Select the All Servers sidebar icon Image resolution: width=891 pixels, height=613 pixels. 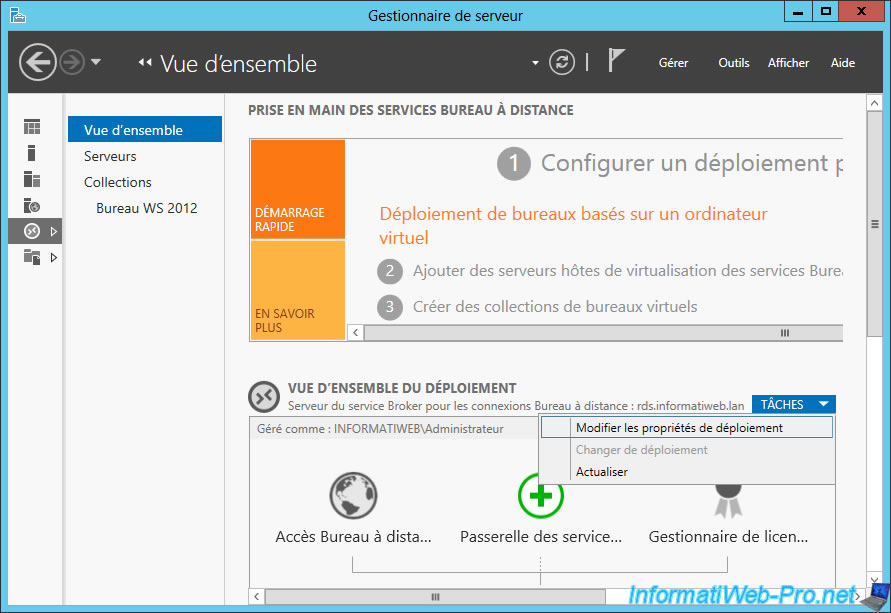click(x=32, y=179)
